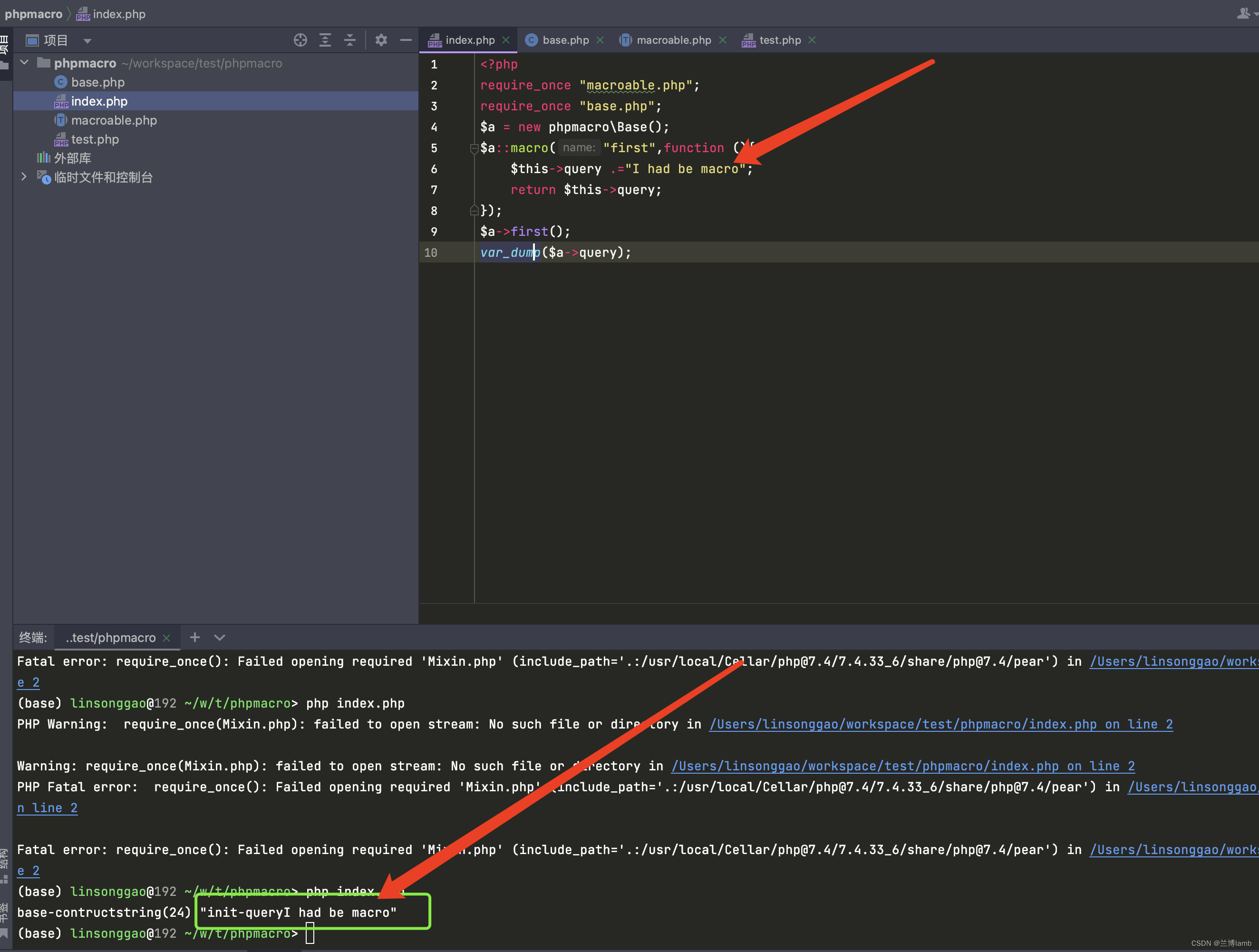Click the base.php class icon in tree
The width and height of the screenshot is (1259, 952).
tap(61, 83)
